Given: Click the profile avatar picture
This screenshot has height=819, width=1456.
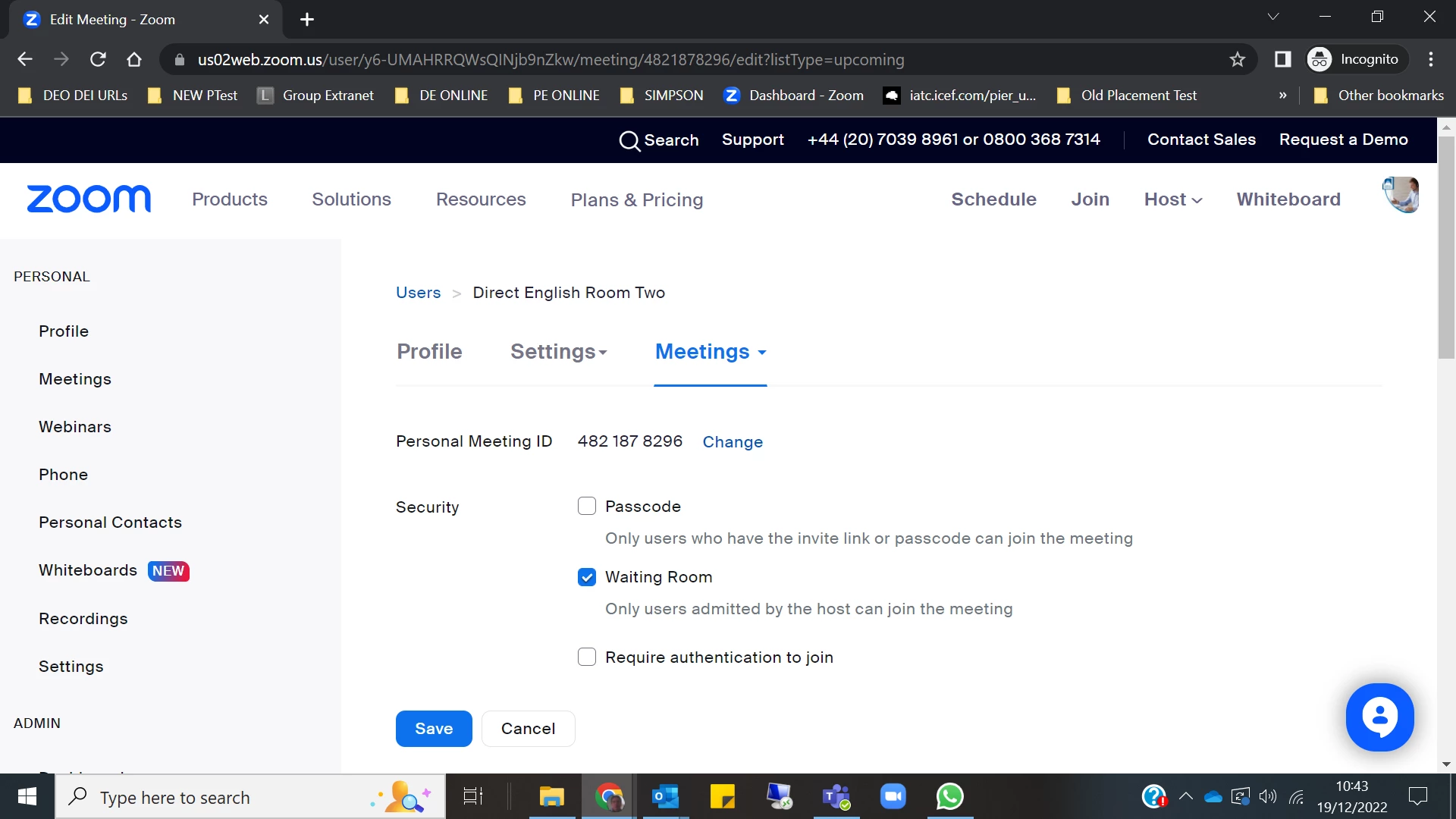Looking at the screenshot, I should (x=1401, y=196).
